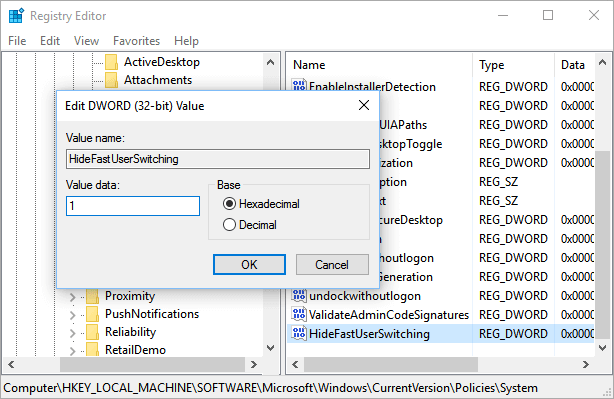Select the Attachments folder icon

click(111, 80)
